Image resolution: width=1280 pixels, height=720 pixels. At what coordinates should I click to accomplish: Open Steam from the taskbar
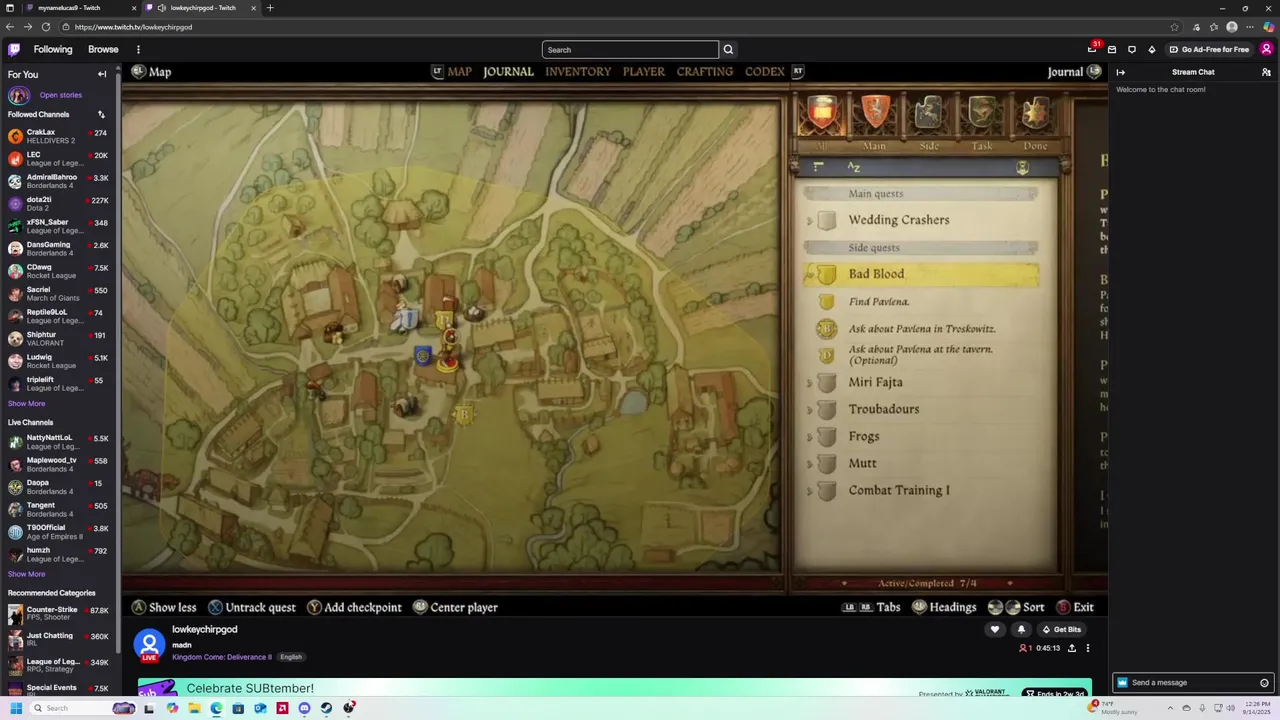326,708
